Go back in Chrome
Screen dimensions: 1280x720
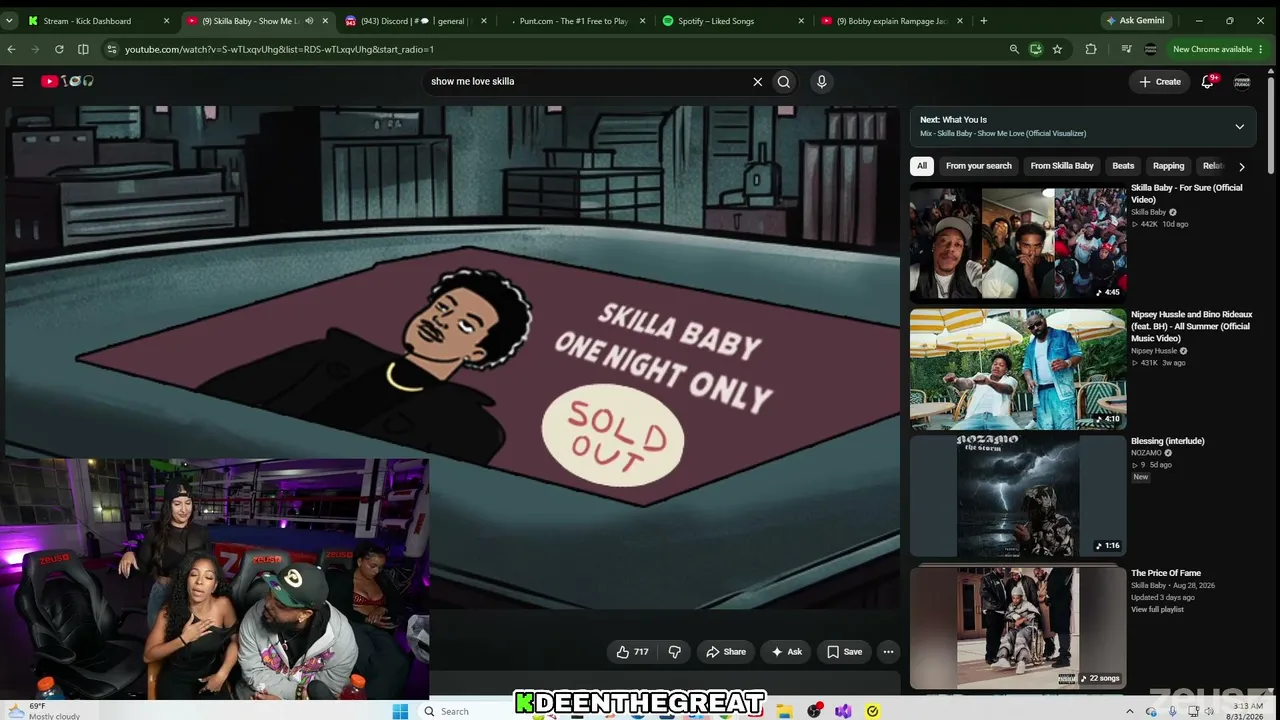coord(11,49)
